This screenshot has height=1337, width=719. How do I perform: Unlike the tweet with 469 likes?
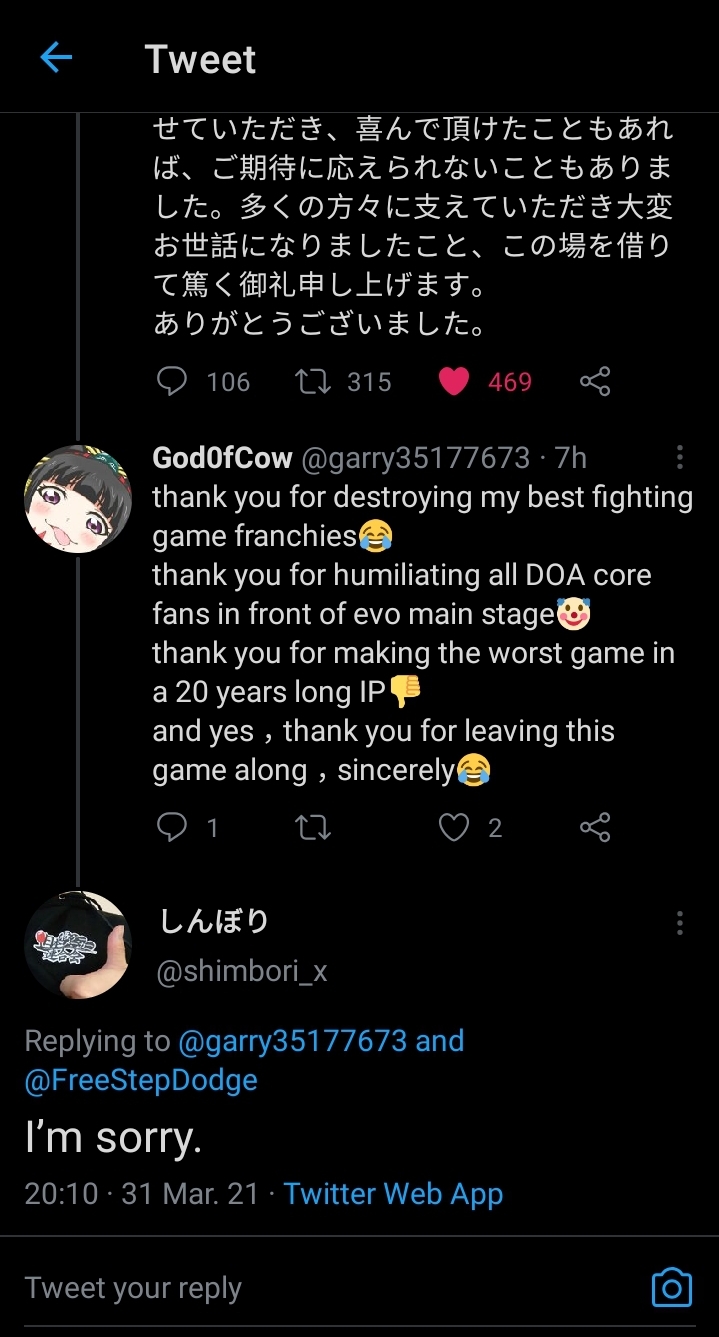pyautogui.click(x=454, y=381)
